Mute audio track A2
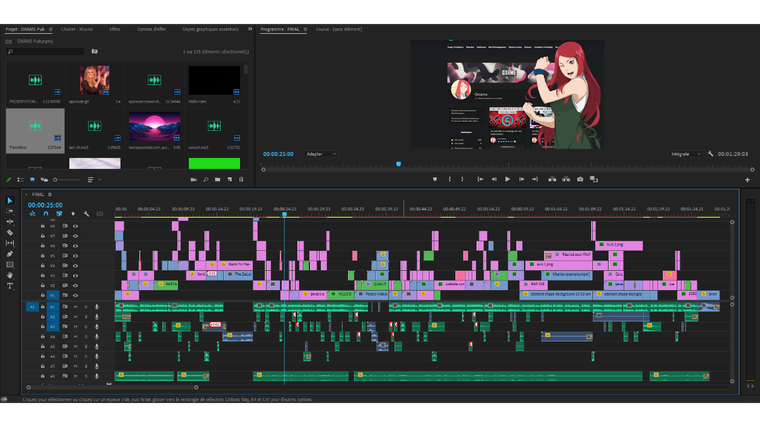This screenshot has width=760, height=427. pyautogui.click(x=75, y=316)
